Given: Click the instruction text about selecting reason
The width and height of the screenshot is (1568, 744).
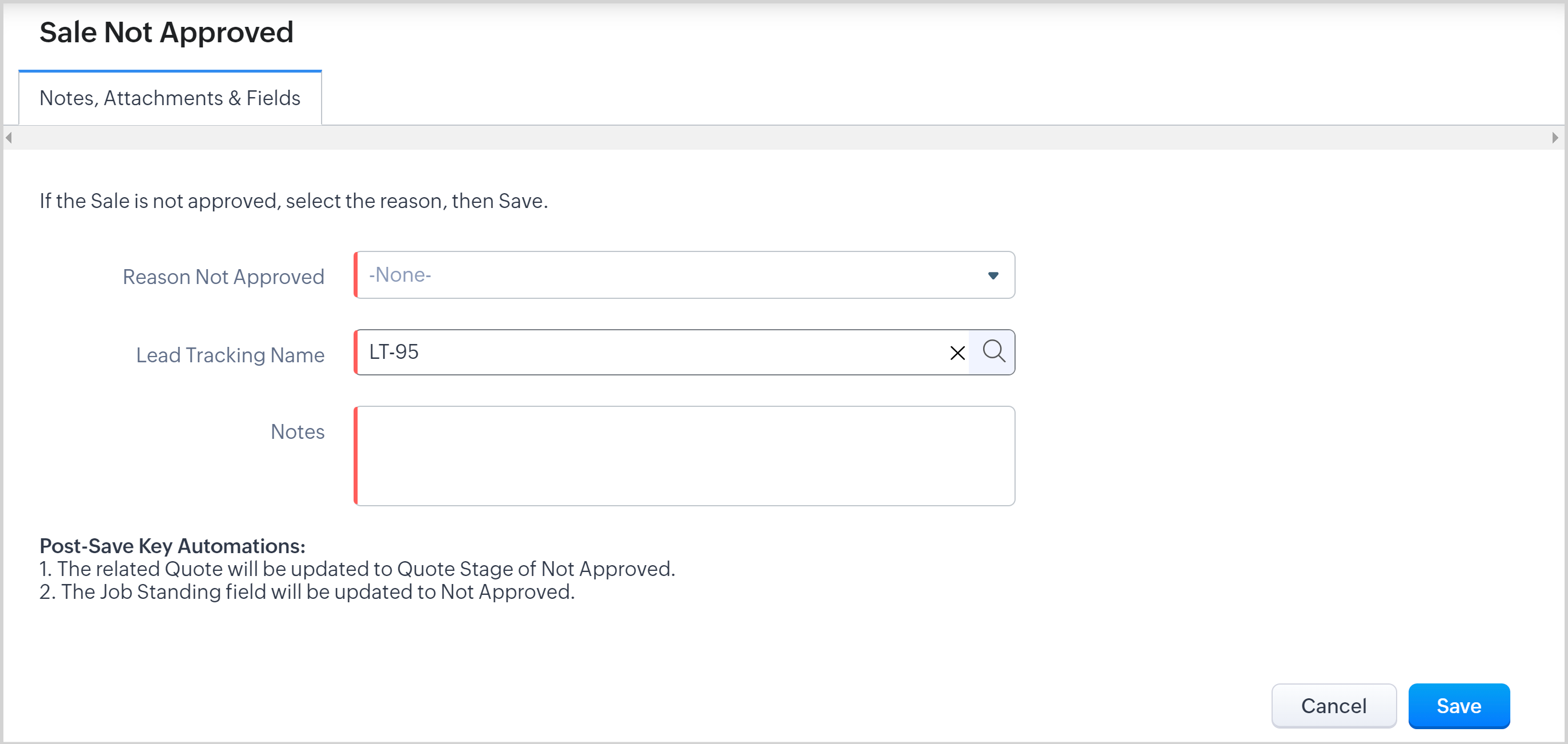Looking at the screenshot, I should [x=294, y=201].
